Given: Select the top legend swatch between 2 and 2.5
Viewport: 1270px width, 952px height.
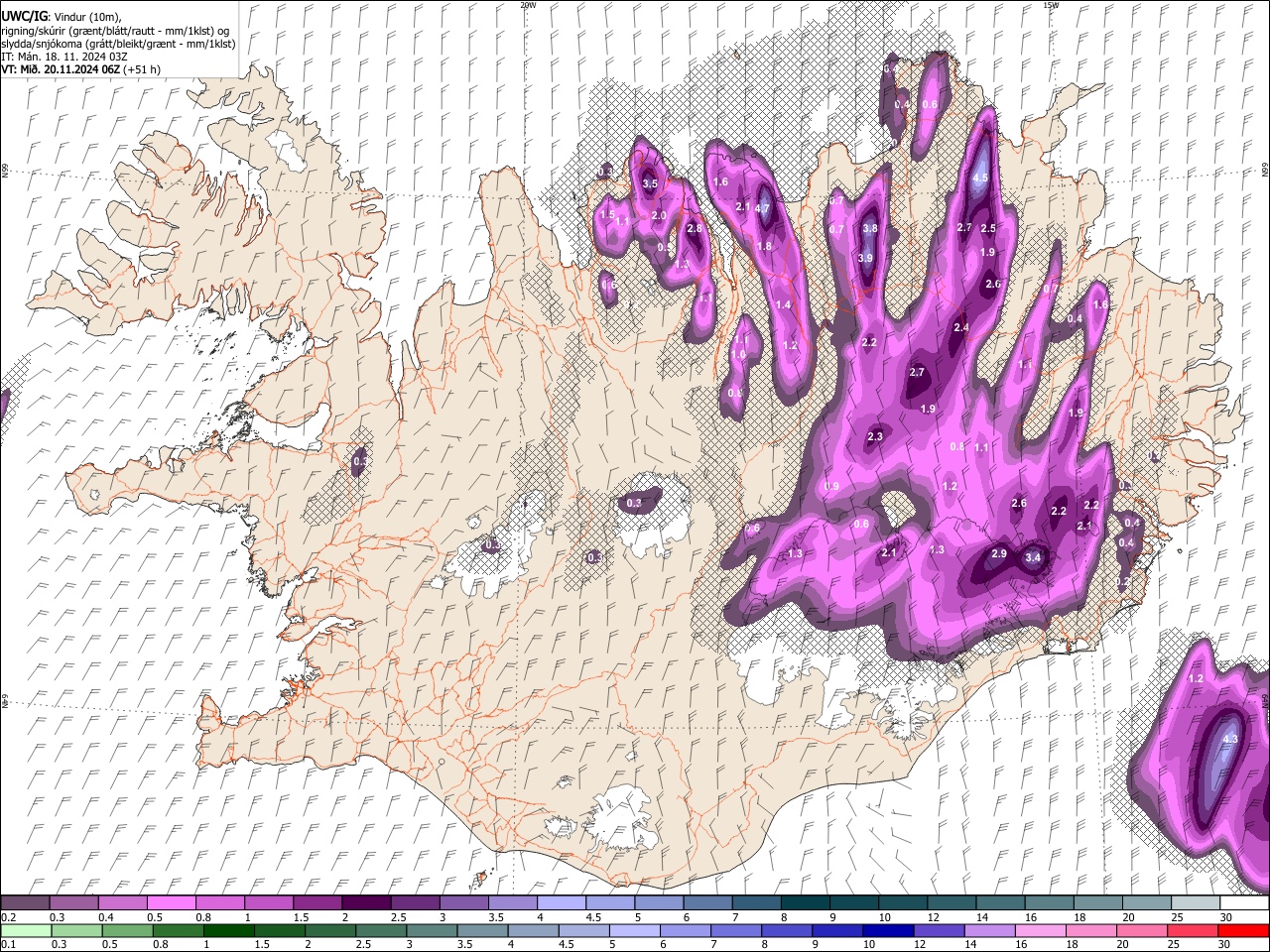Looking at the screenshot, I should point(365,902).
